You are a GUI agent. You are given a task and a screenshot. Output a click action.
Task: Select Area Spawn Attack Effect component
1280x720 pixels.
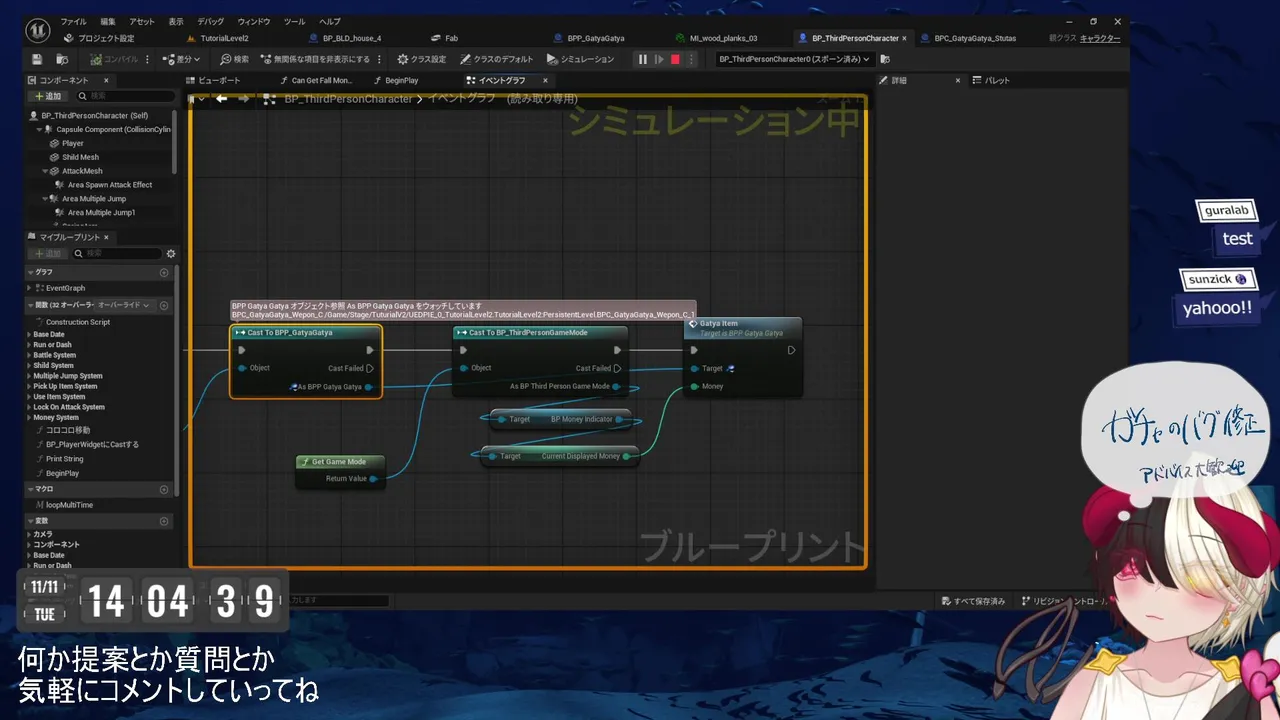tap(110, 185)
